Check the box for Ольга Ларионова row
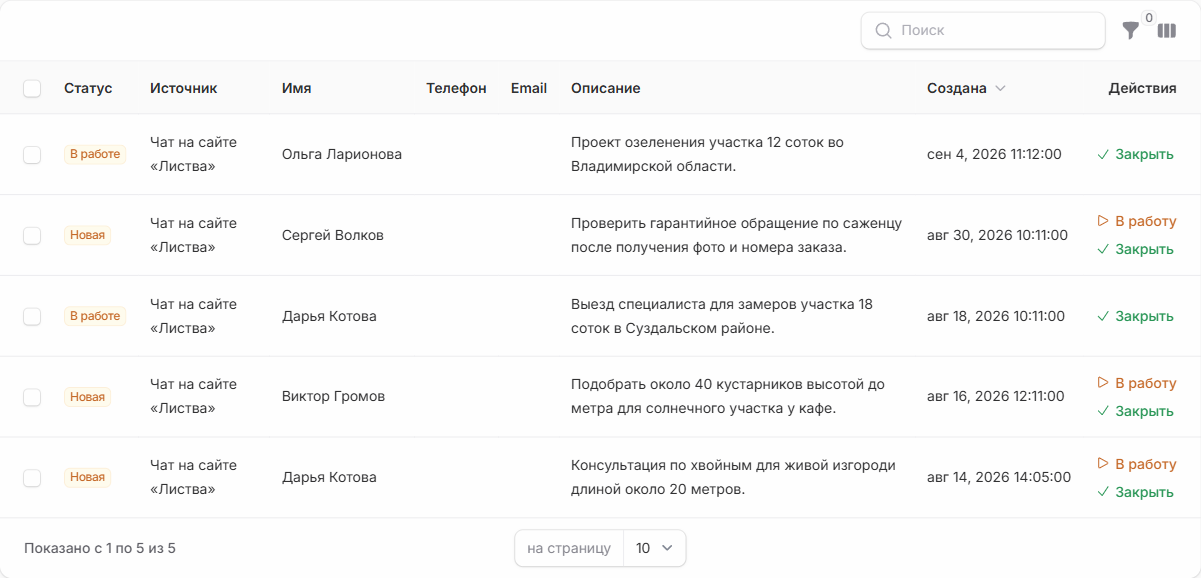Screen dimensions: 1201x578 coord(32,154)
